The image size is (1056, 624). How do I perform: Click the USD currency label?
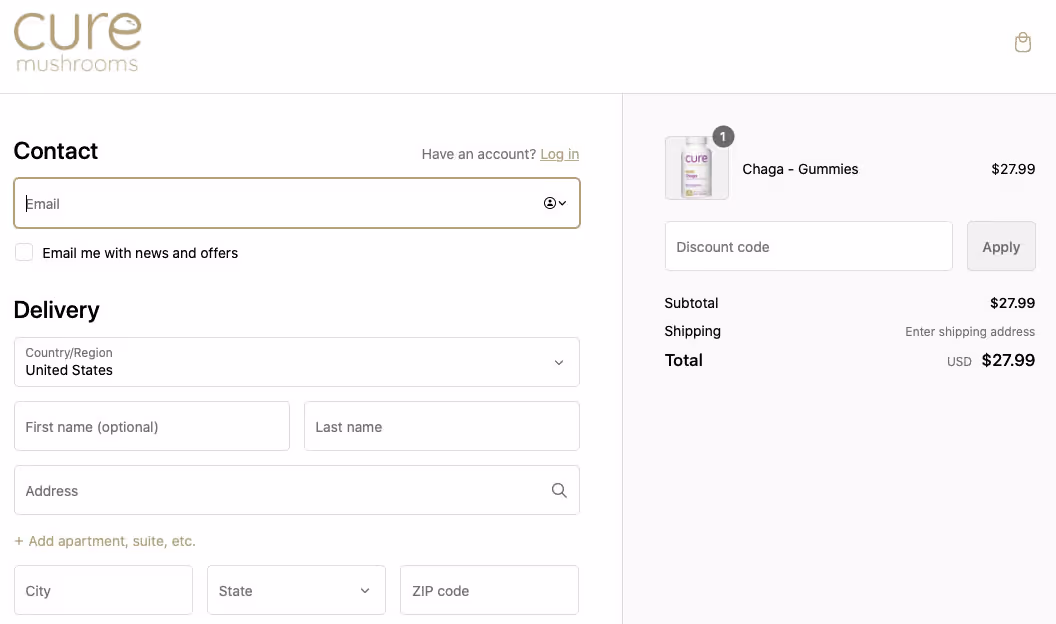[x=959, y=361]
